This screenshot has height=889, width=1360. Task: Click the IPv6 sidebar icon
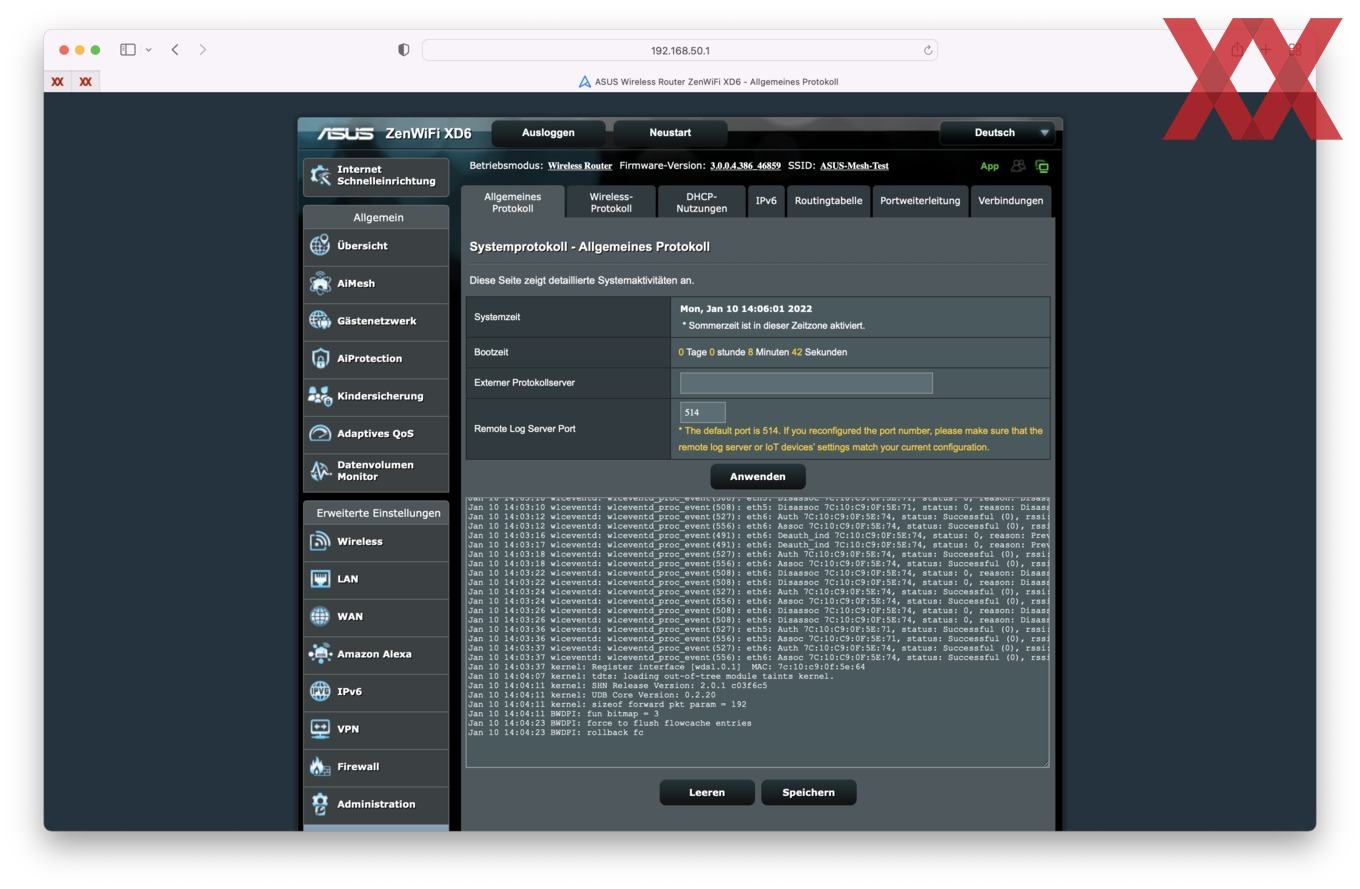click(320, 691)
